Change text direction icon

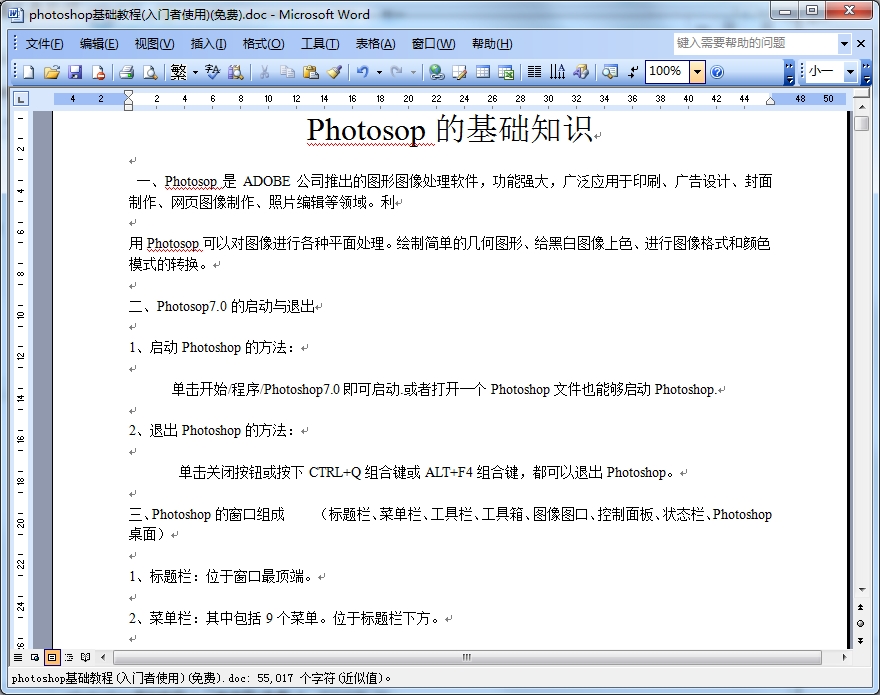(557, 72)
